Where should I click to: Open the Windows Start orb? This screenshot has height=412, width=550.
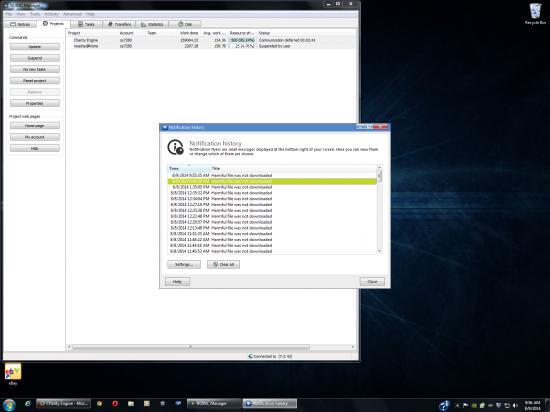click(x=9, y=405)
